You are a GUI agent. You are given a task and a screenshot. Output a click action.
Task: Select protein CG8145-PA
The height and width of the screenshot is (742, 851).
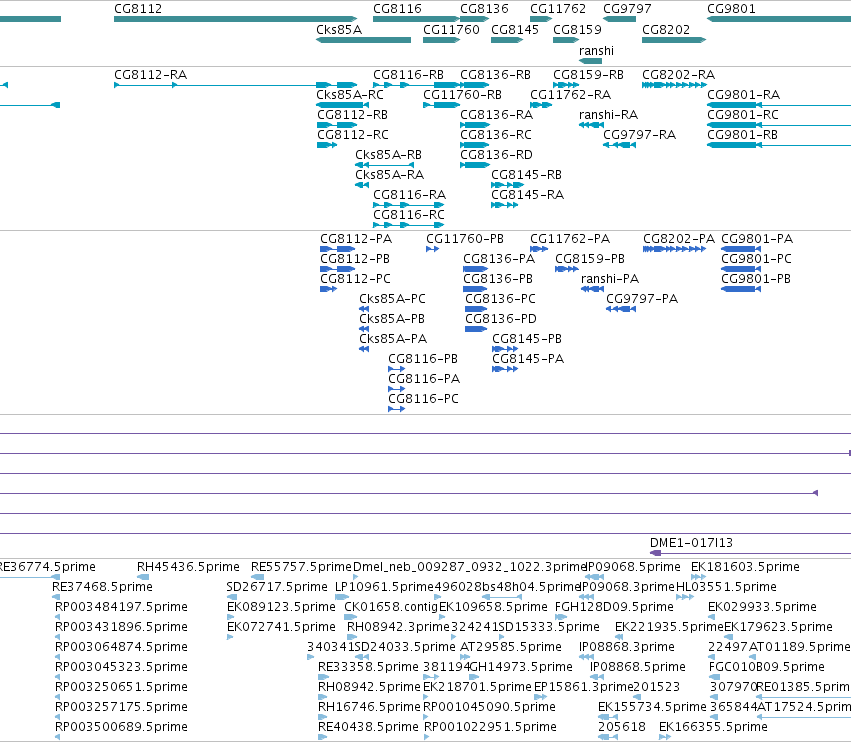point(505,369)
